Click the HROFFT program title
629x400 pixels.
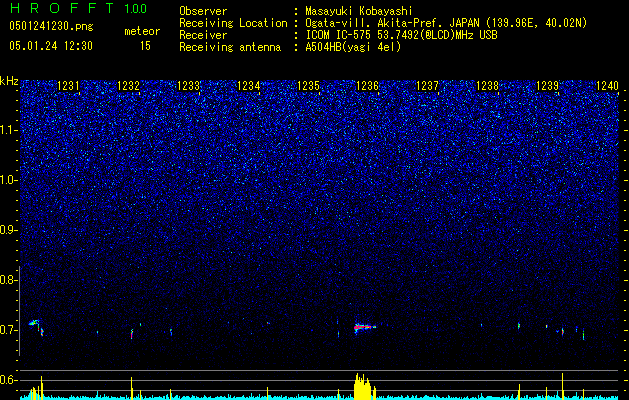tap(62, 8)
